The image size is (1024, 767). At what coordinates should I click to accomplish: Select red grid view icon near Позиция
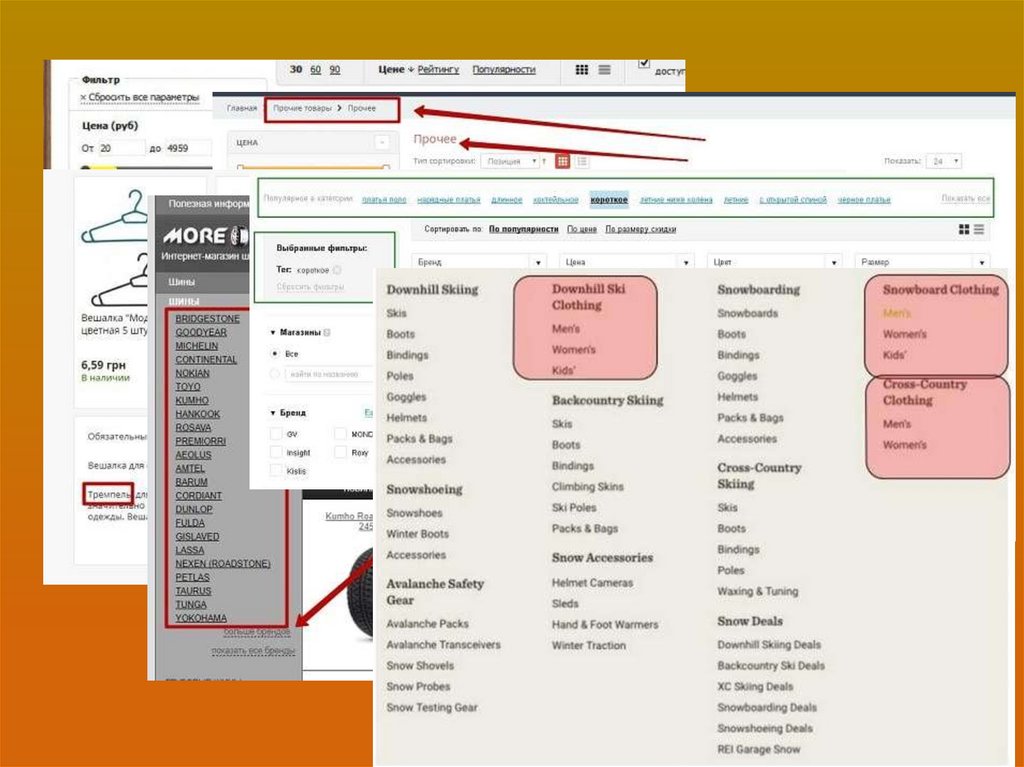[562, 161]
